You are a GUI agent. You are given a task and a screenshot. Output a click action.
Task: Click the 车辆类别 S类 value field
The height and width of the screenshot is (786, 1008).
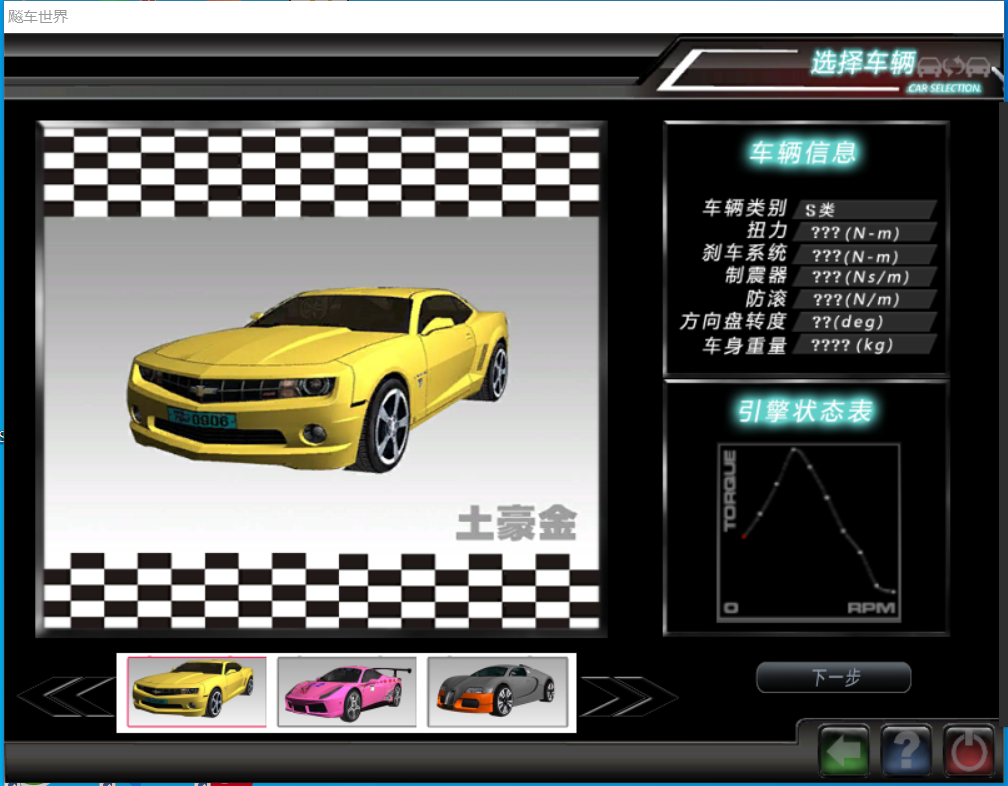(864, 210)
